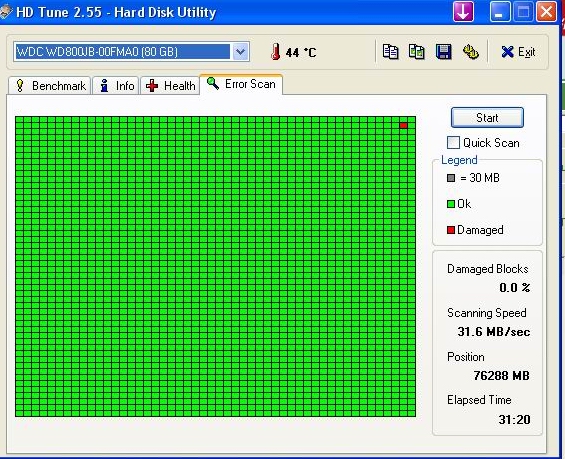
Task: Select the WDC WD800JB drive combo box
Action: point(131,52)
